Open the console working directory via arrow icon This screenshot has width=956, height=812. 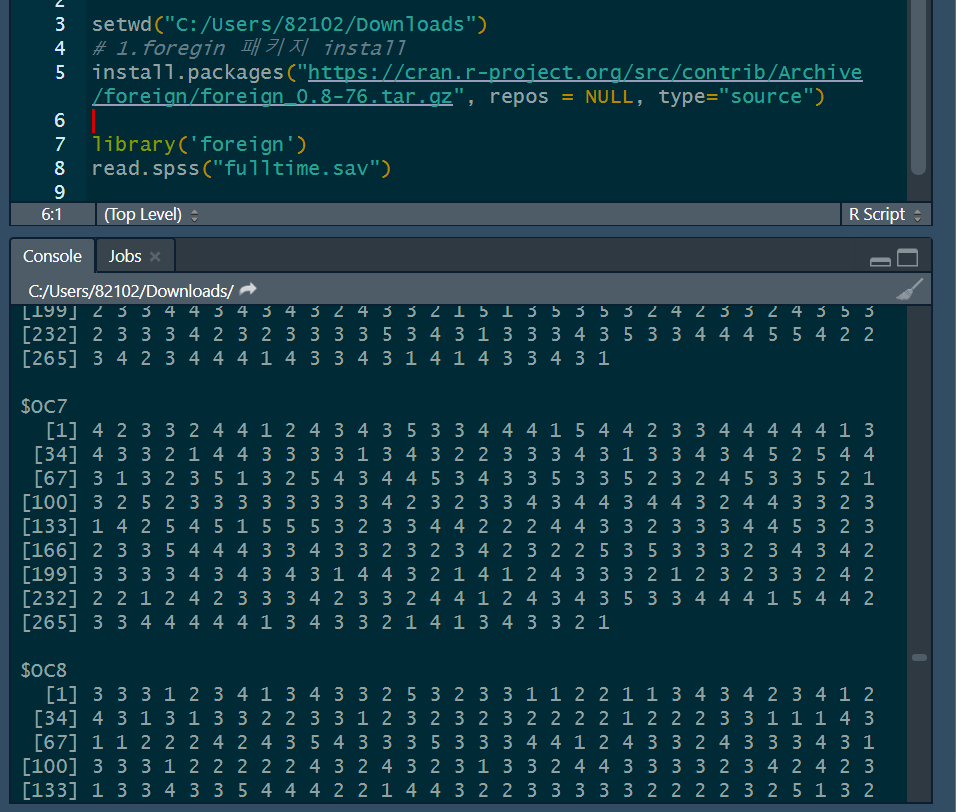pyautogui.click(x=248, y=290)
